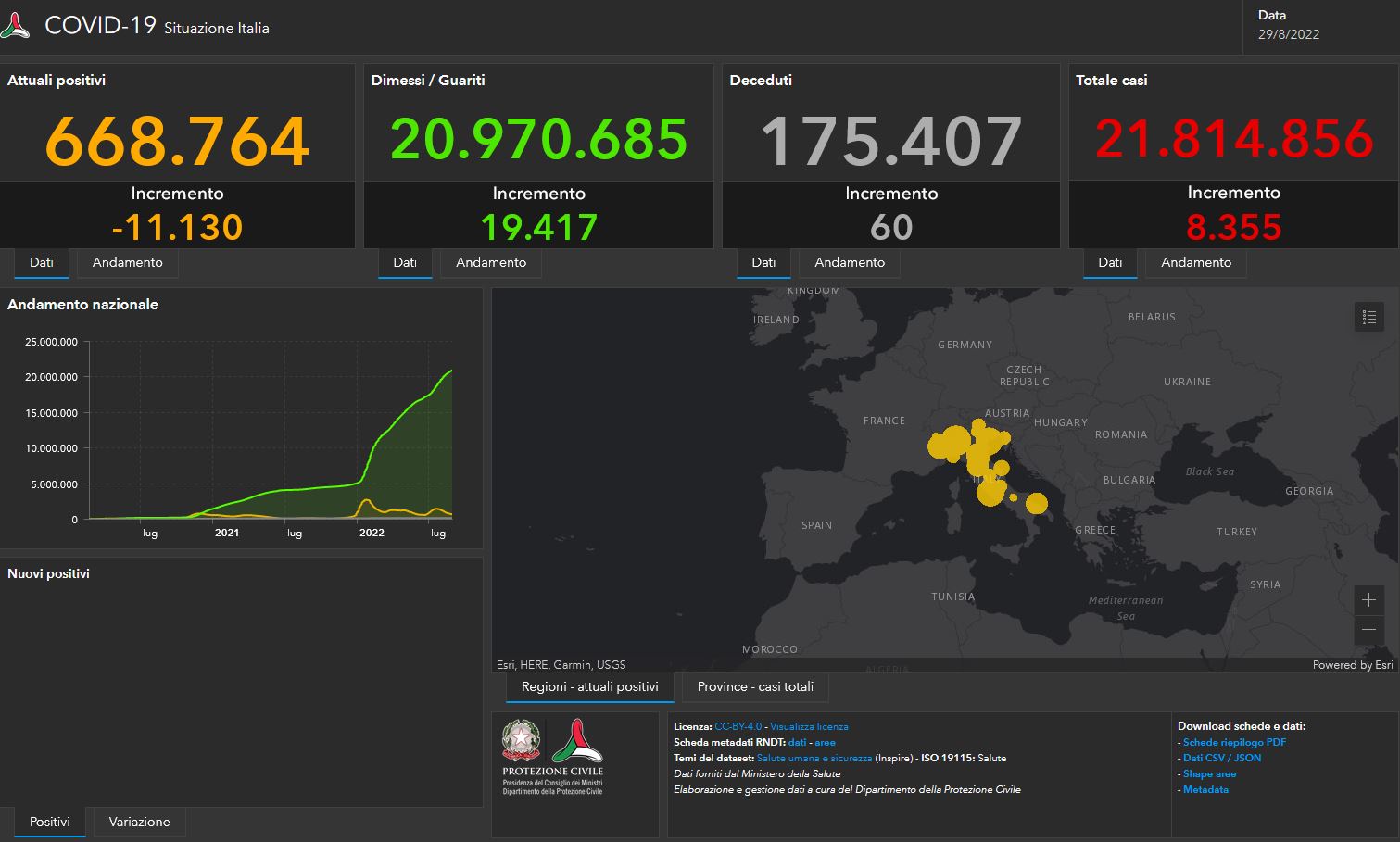
Task: Zoom in on the map
Action: 1368,599
